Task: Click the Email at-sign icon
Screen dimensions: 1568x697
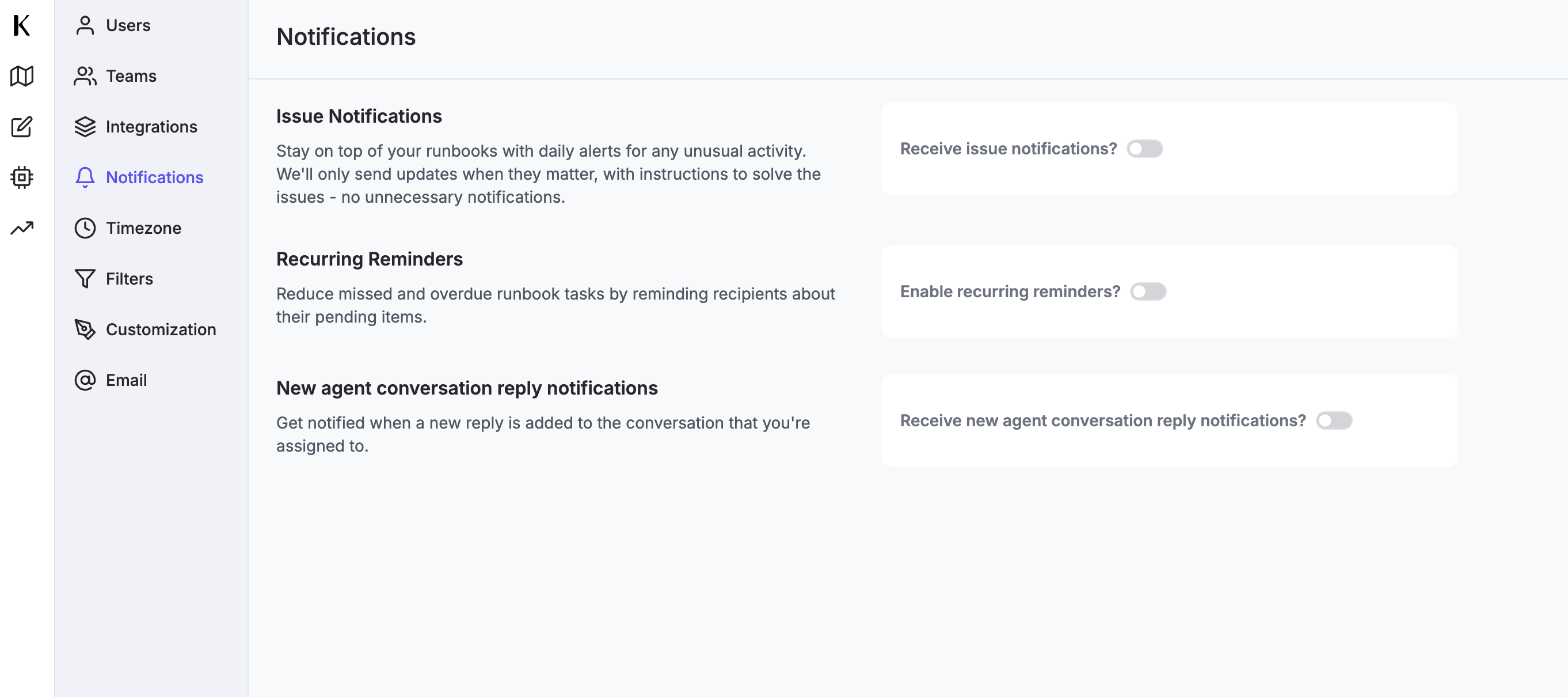Action: tap(85, 380)
